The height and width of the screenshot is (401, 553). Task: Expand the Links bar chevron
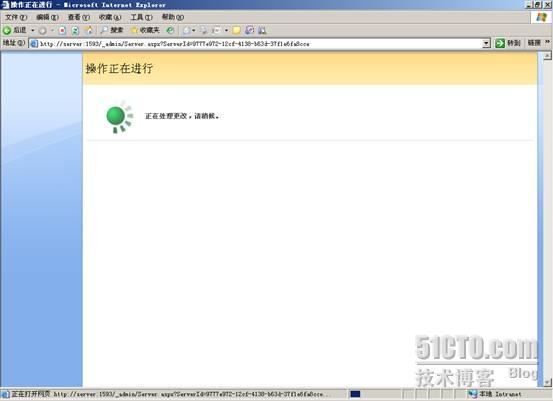[x=547, y=42]
